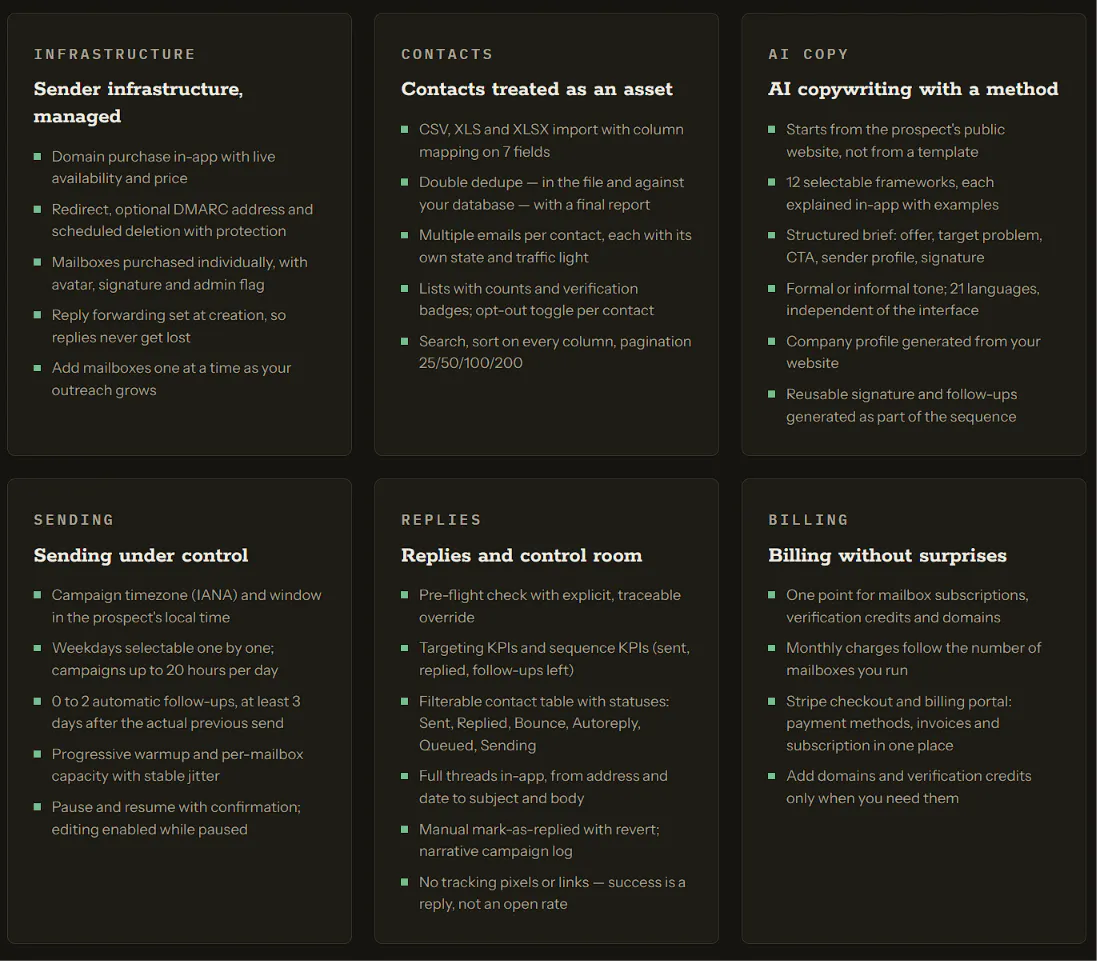Click the 'Billing without surprises' heading
Screen dimensions: 1097x961
pyautogui.click(x=887, y=555)
